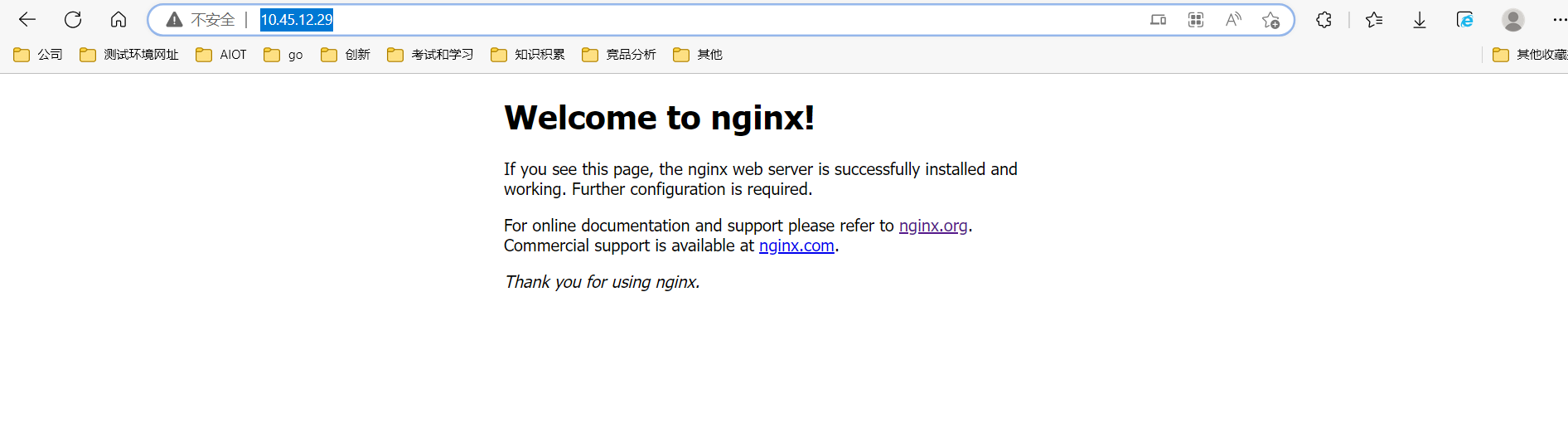Screen dimensions: 1568x433
Task: Start read aloud for this page
Action: 1233,20
